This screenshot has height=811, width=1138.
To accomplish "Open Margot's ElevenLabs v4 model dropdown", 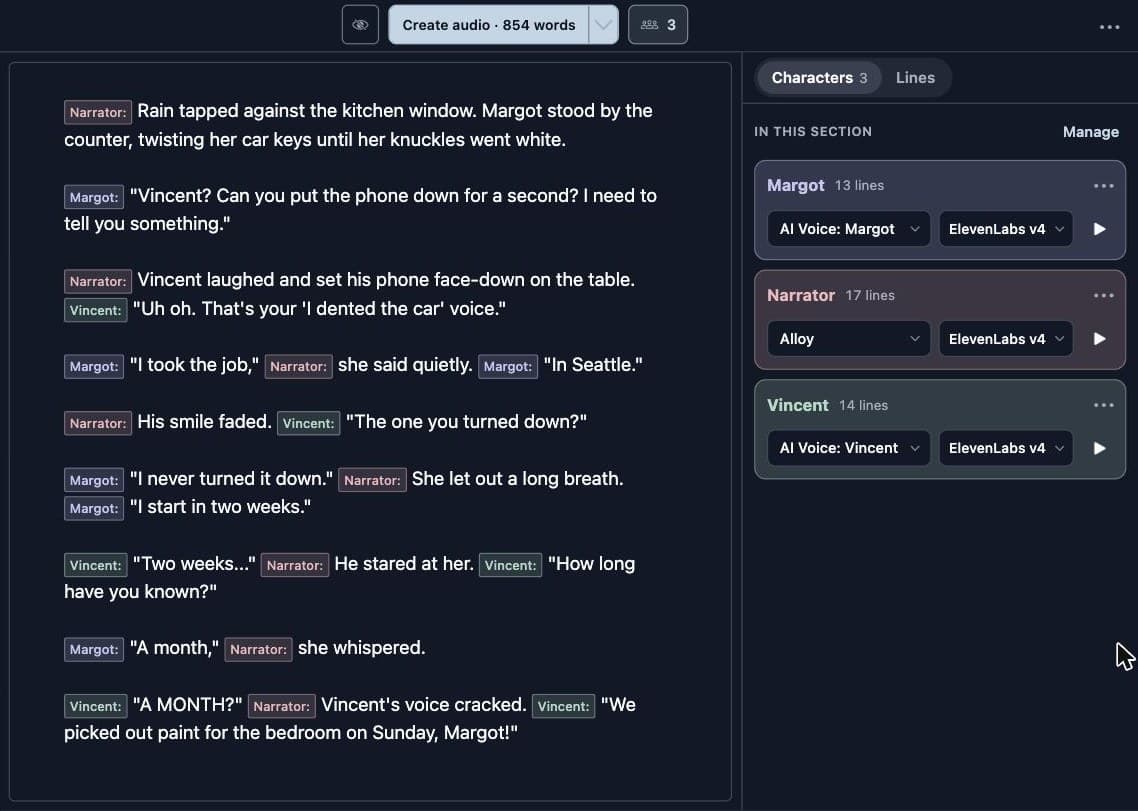I will (1006, 229).
